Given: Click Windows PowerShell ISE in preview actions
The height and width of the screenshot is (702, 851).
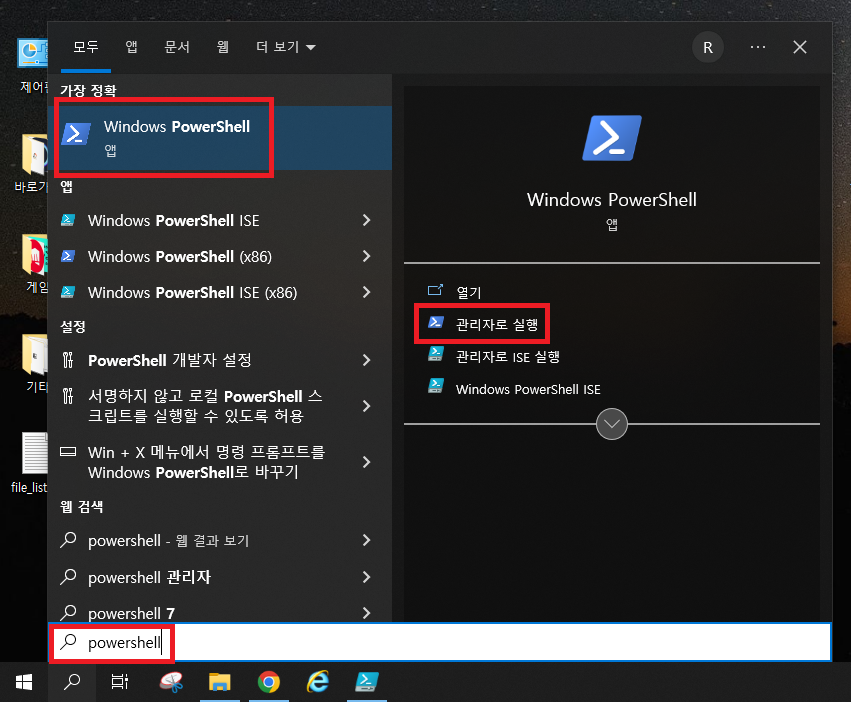Looking at the screenshot, I should pyautogui.click(x=528, y=389).
